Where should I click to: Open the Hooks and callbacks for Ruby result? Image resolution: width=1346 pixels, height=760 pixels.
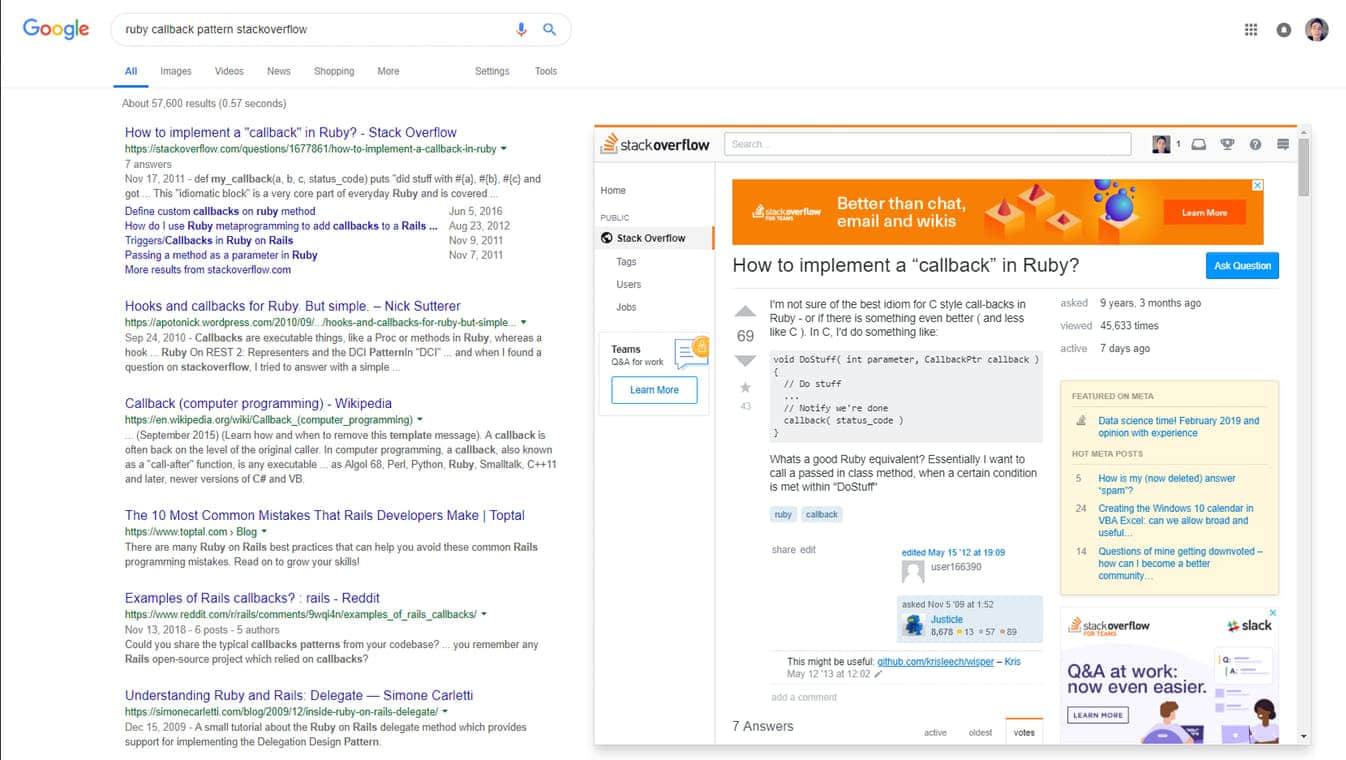292,306
